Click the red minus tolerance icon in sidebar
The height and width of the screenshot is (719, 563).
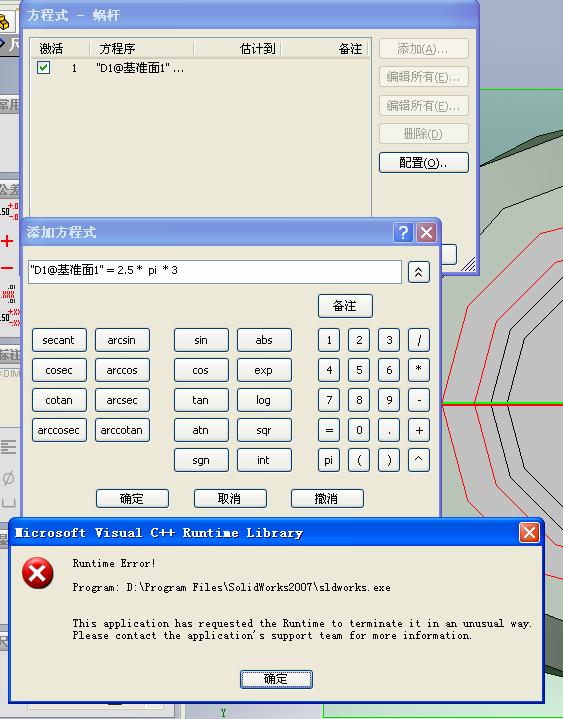tap(7, 268)
